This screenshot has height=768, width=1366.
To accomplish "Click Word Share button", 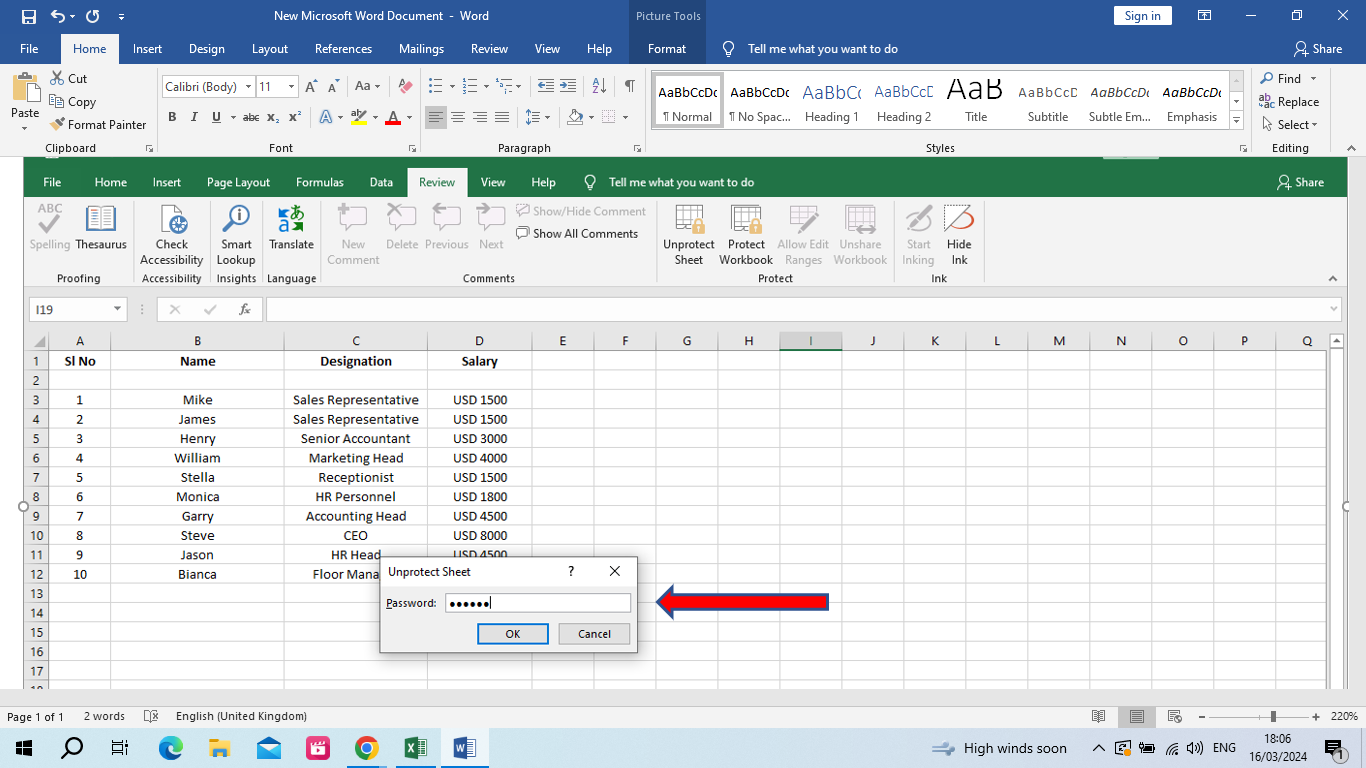I will click(1317, 49).
